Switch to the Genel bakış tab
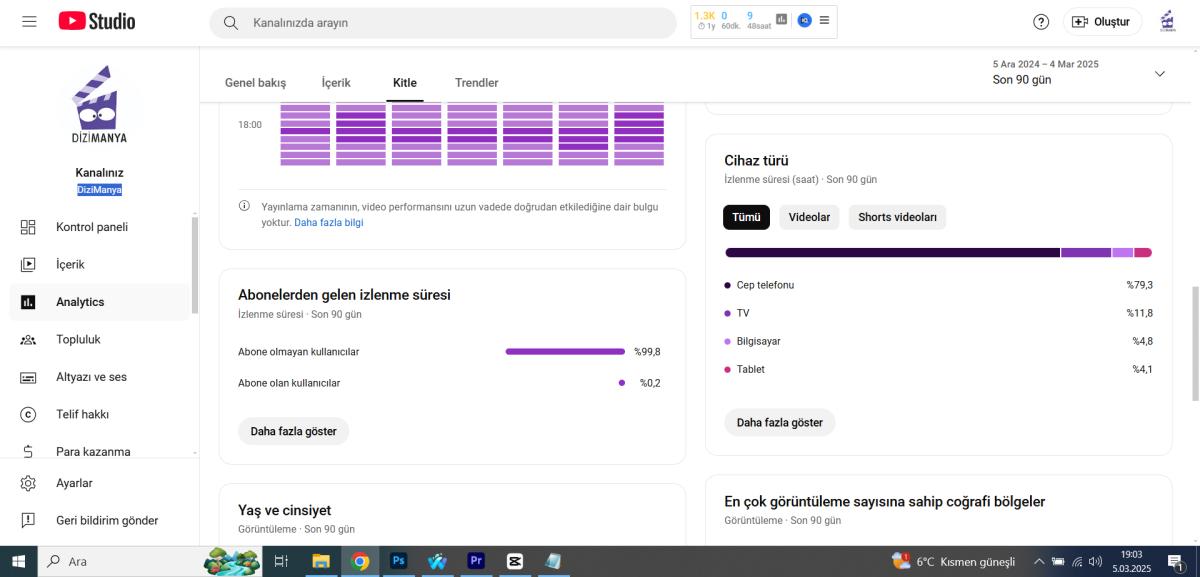Image resolution: width=1200 pixels, height=577 pixels. [255, 83]
